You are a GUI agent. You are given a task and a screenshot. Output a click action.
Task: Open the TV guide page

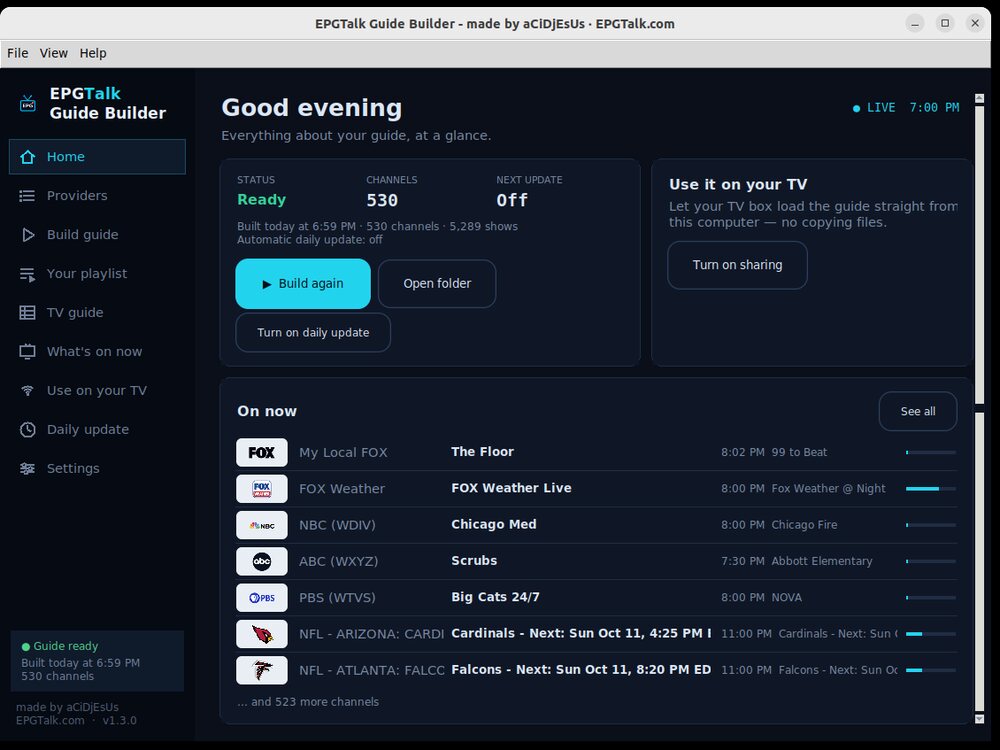pyautogui.click(x=97, y=312)
